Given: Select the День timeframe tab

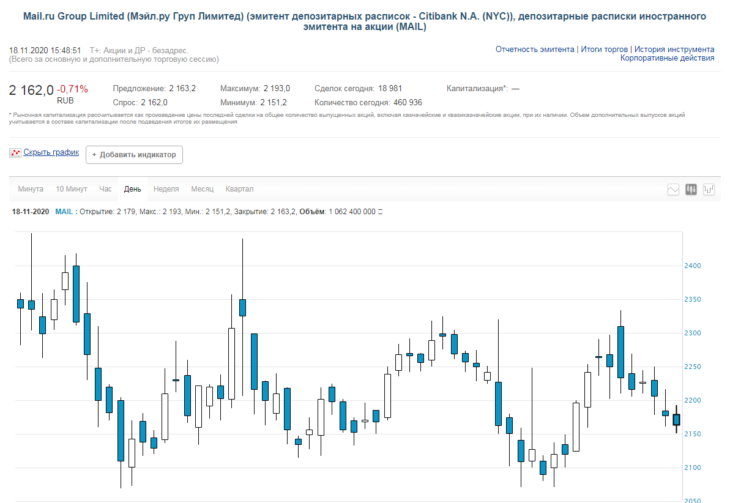Looking at the screenshot, I should click(x=132, y=189).
